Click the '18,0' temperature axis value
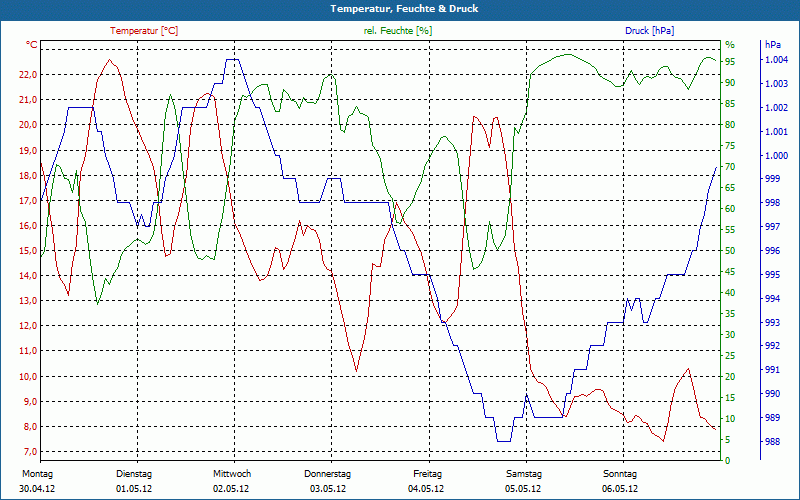 coord(29,175)
